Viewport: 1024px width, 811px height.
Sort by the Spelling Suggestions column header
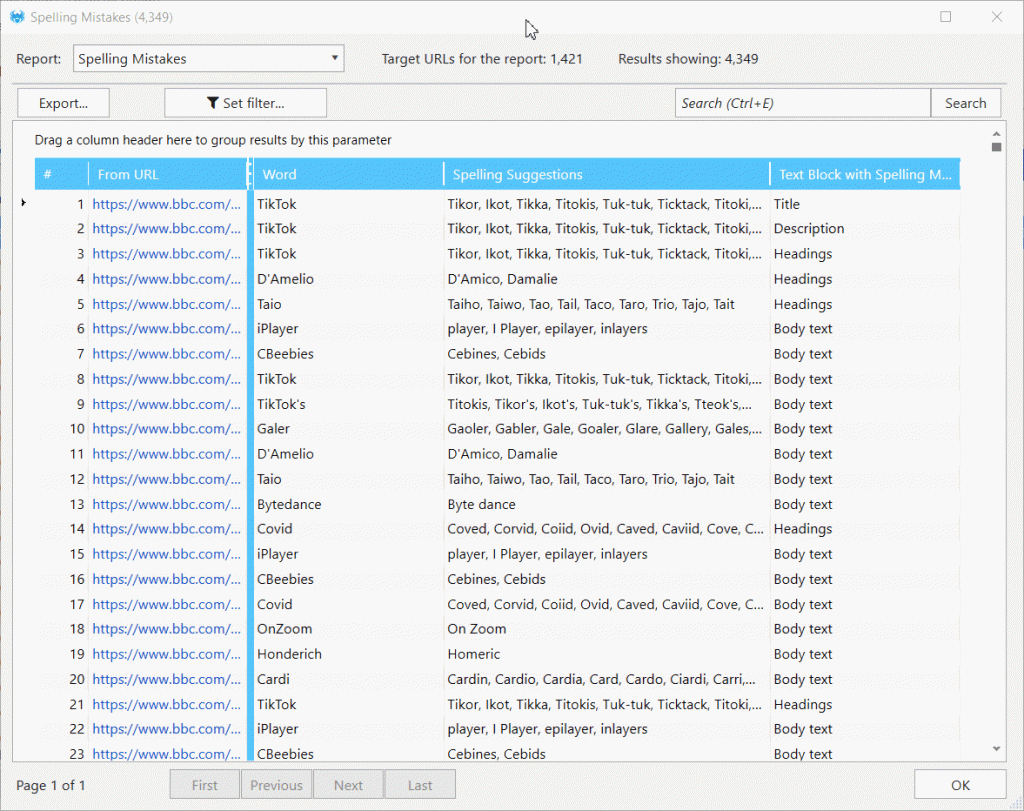tap(607, 174)
